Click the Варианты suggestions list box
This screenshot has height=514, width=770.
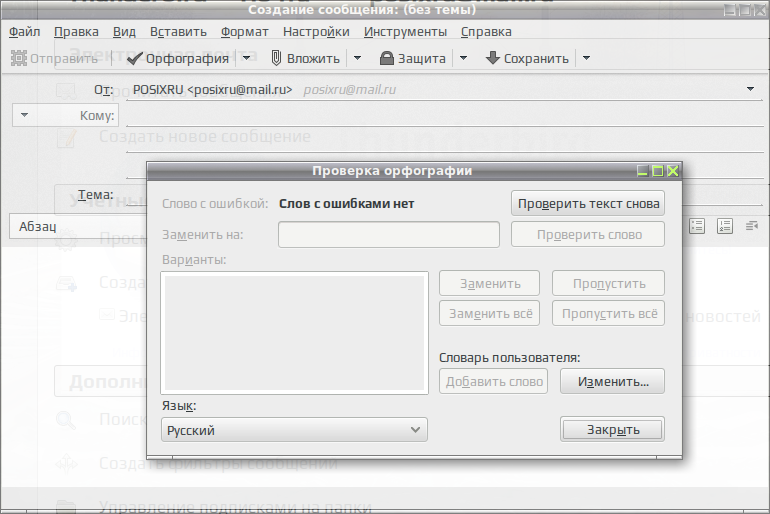[294, 333]
